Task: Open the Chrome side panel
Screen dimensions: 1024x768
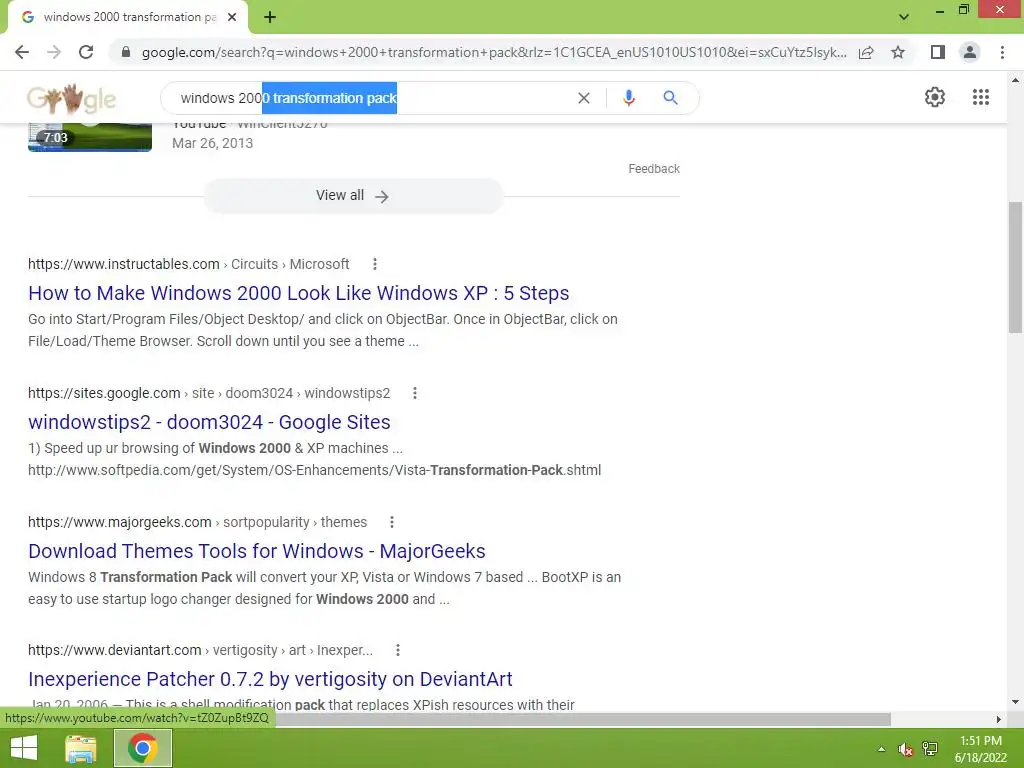Action: 938,52
